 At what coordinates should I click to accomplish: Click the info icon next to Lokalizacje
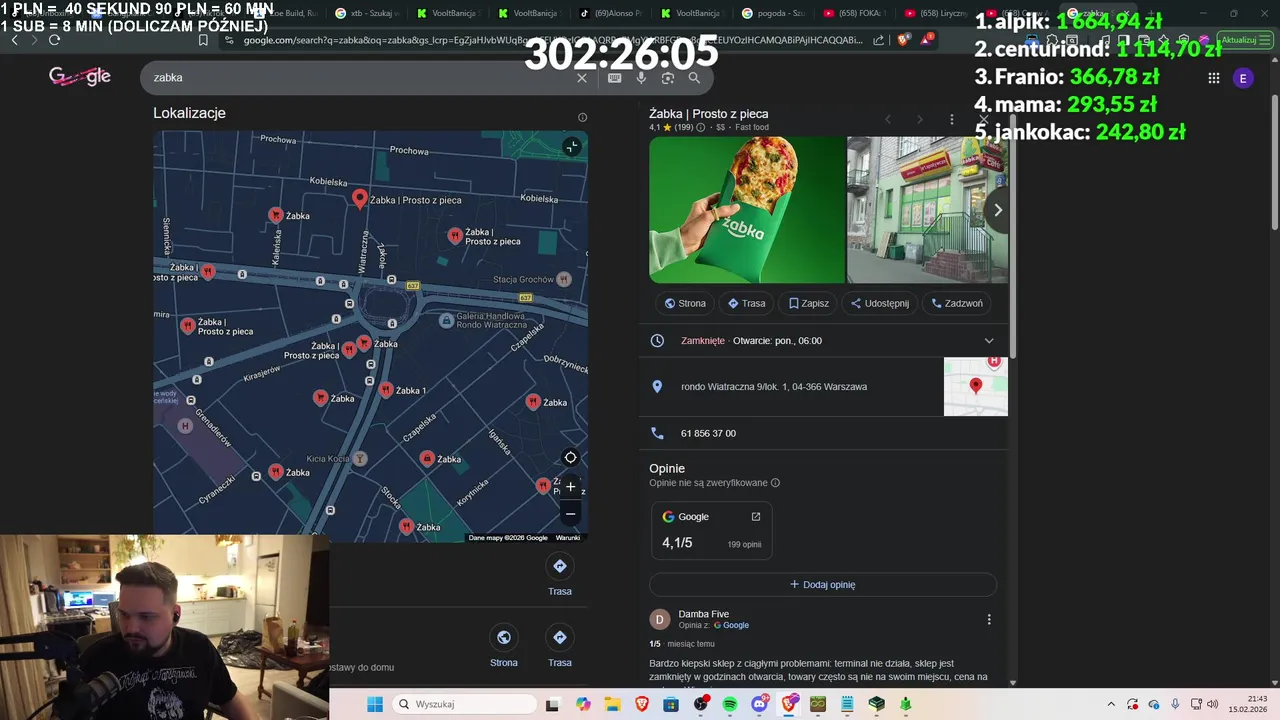582,117
